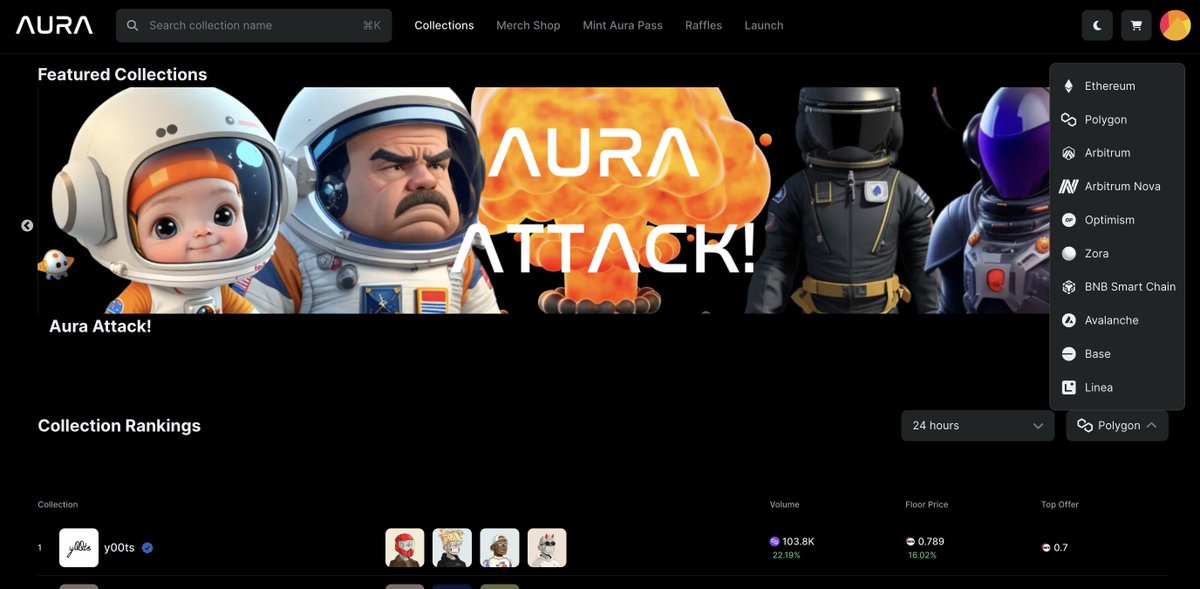Select Linea from the chain menu

[1117, 387]
